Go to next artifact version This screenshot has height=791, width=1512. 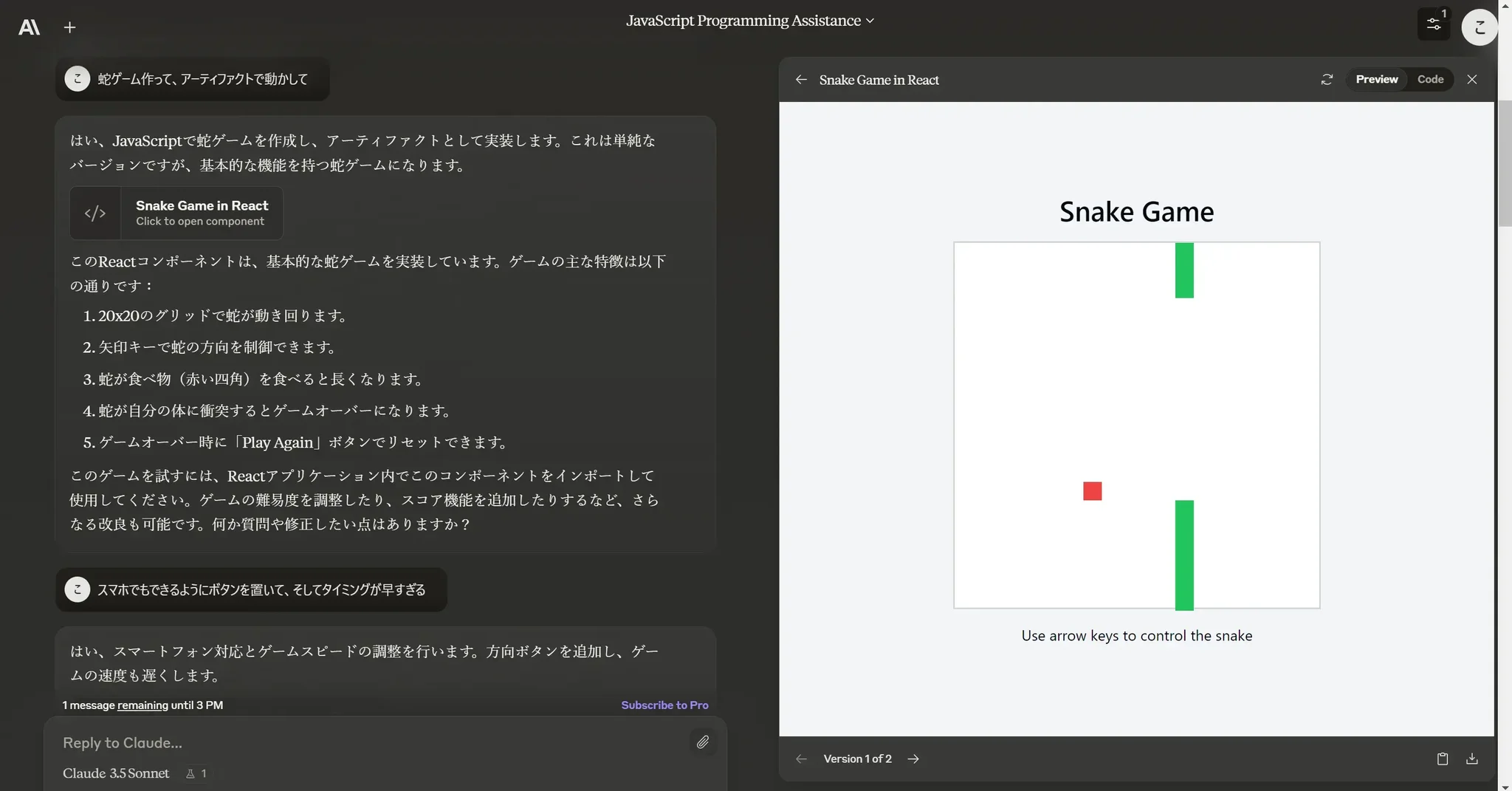[913, 759]
